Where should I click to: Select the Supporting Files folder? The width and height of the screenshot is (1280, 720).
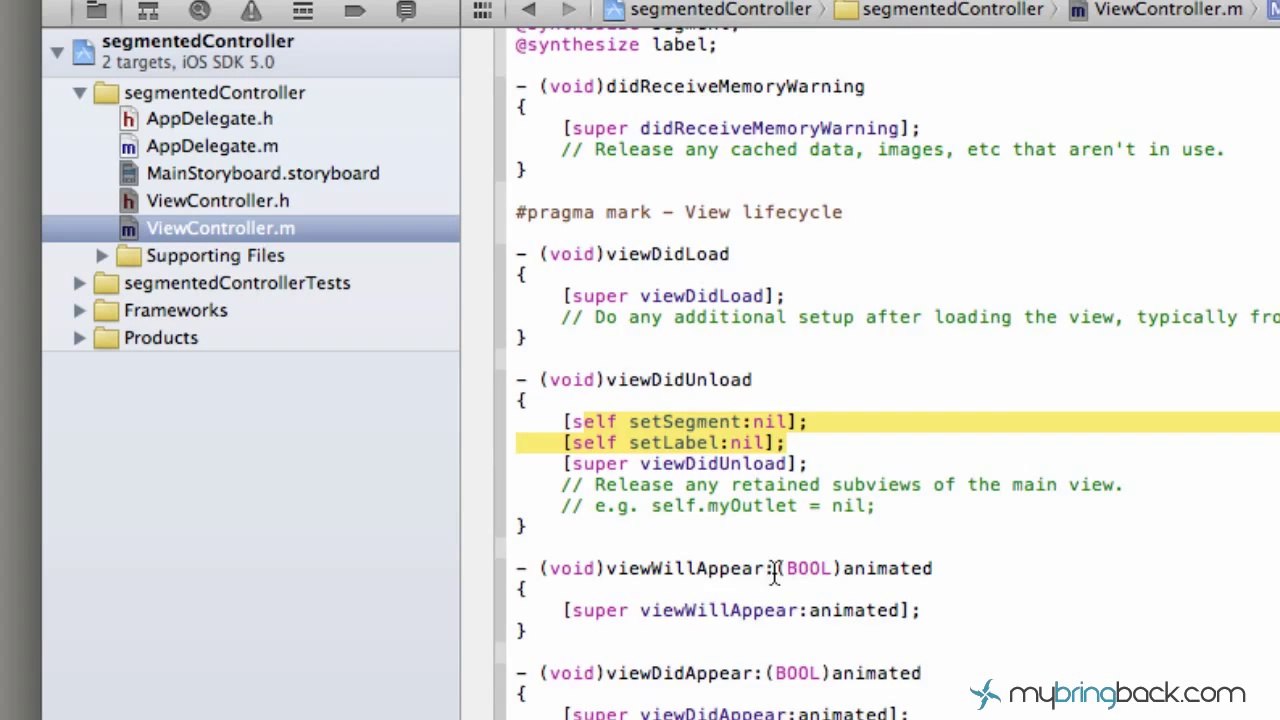[215, 256]
